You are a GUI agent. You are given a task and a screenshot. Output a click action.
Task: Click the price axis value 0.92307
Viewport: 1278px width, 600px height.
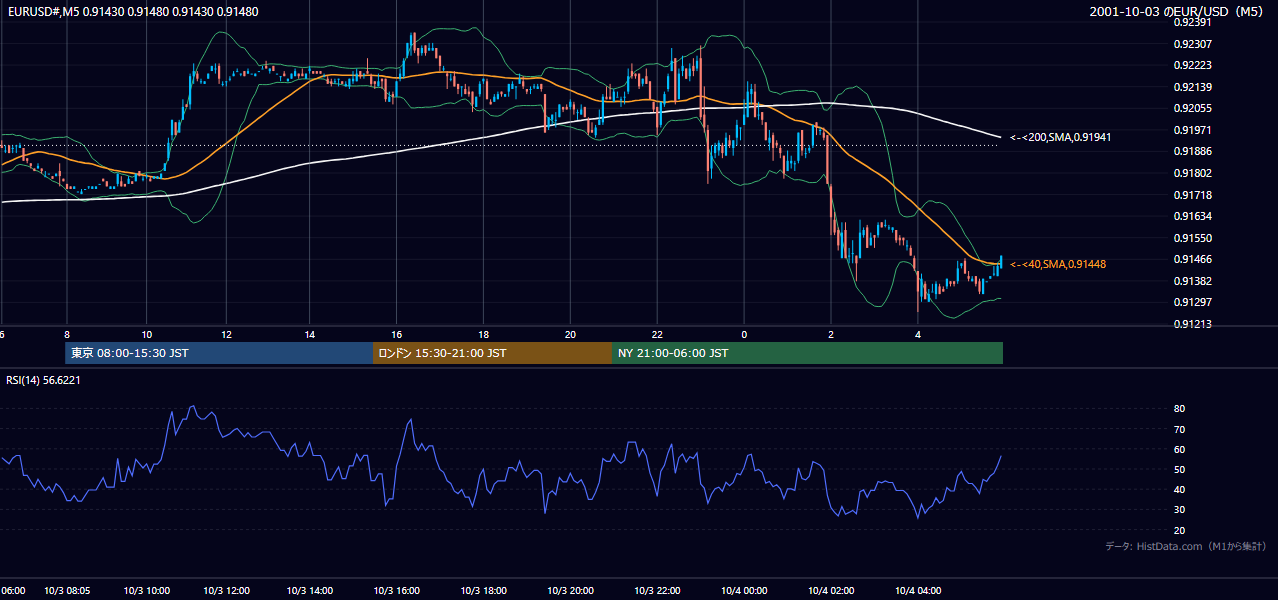pyautogui.click(x=1193, y=44)
